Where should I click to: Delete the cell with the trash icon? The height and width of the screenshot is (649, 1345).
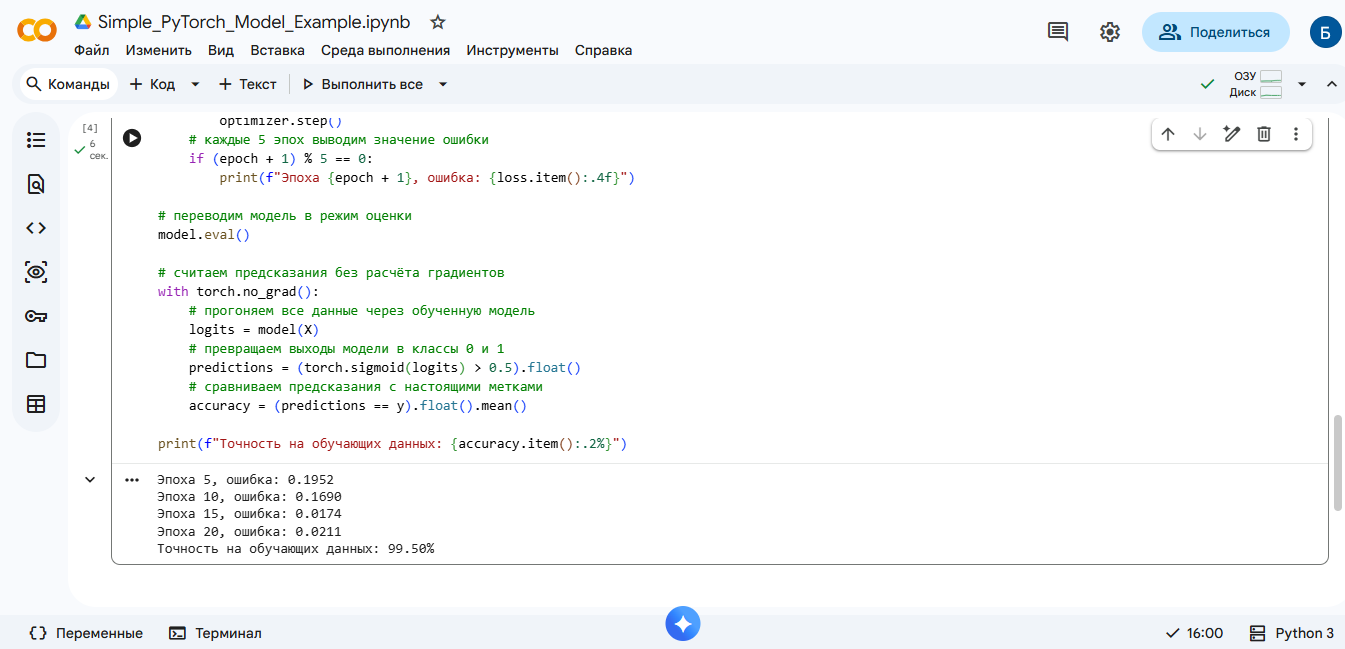pos(1264,134)
